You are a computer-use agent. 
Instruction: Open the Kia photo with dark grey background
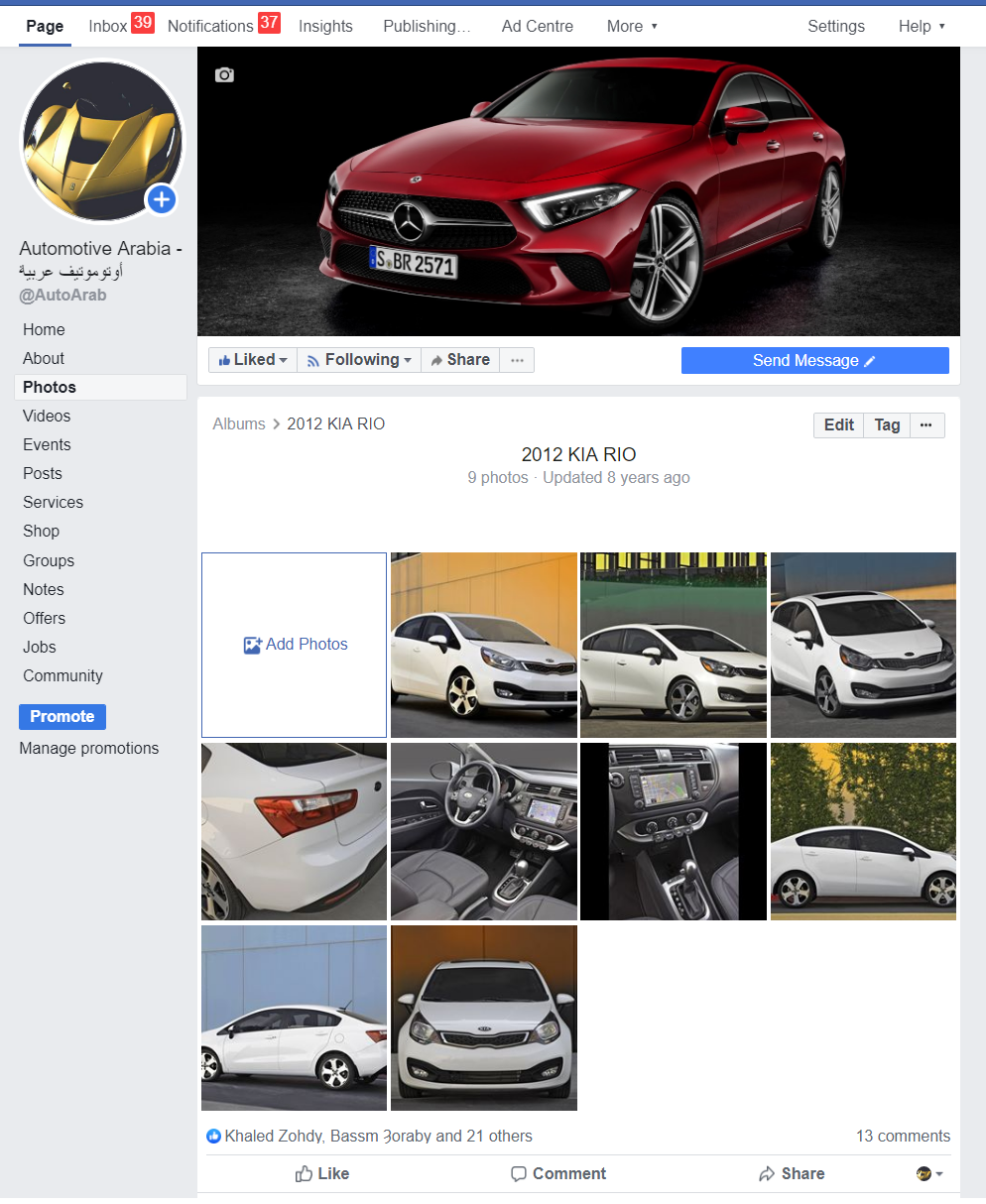863,645
